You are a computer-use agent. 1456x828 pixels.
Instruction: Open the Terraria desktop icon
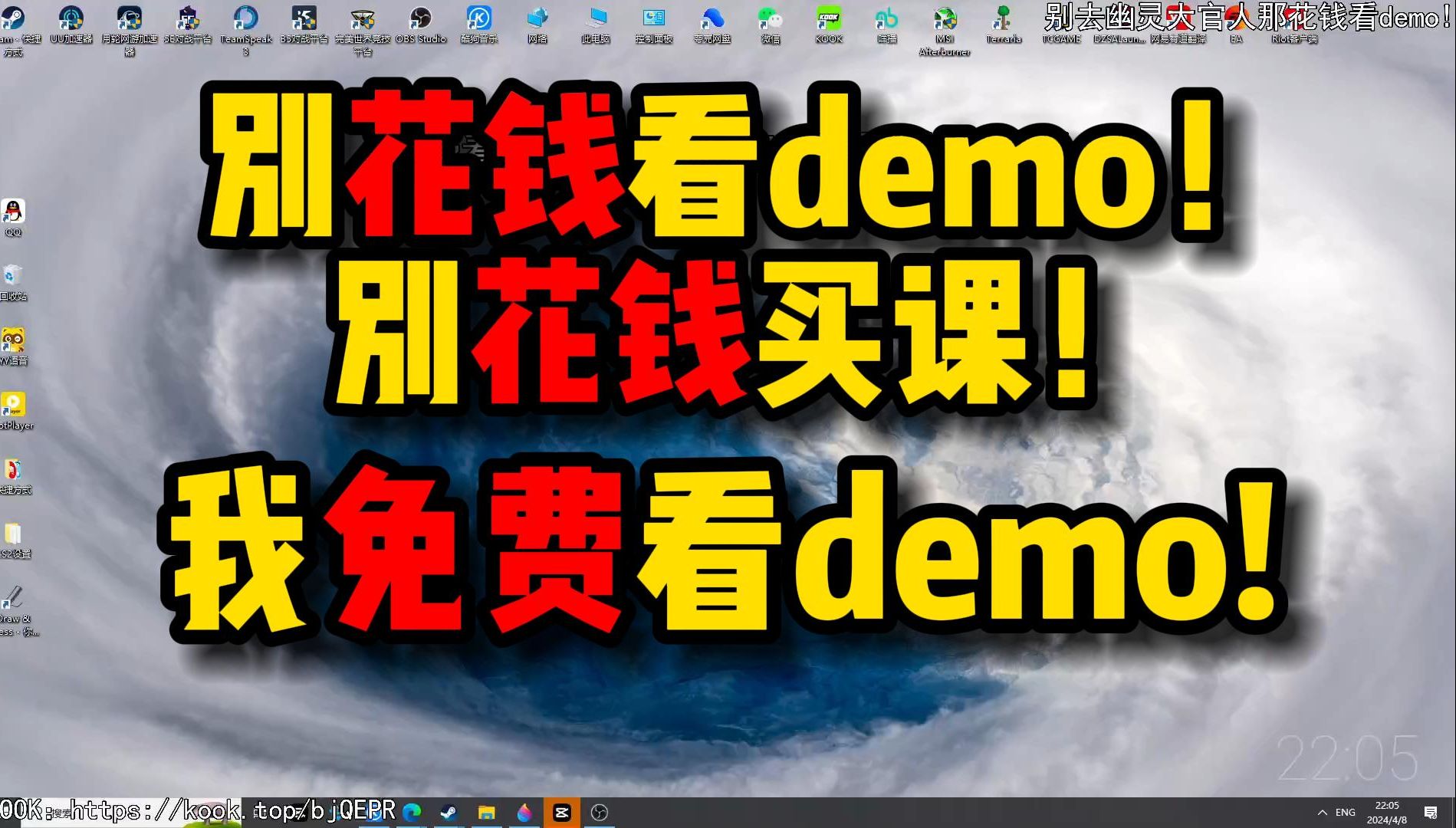(1004, 24)
